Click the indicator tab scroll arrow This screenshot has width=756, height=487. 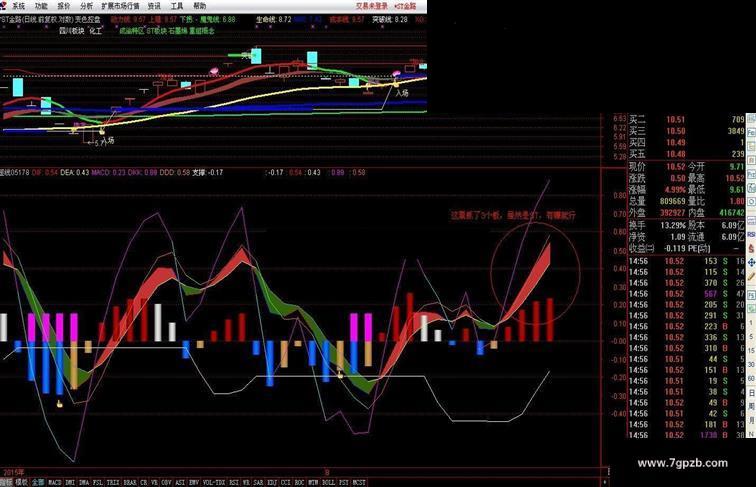pos(605,482)
